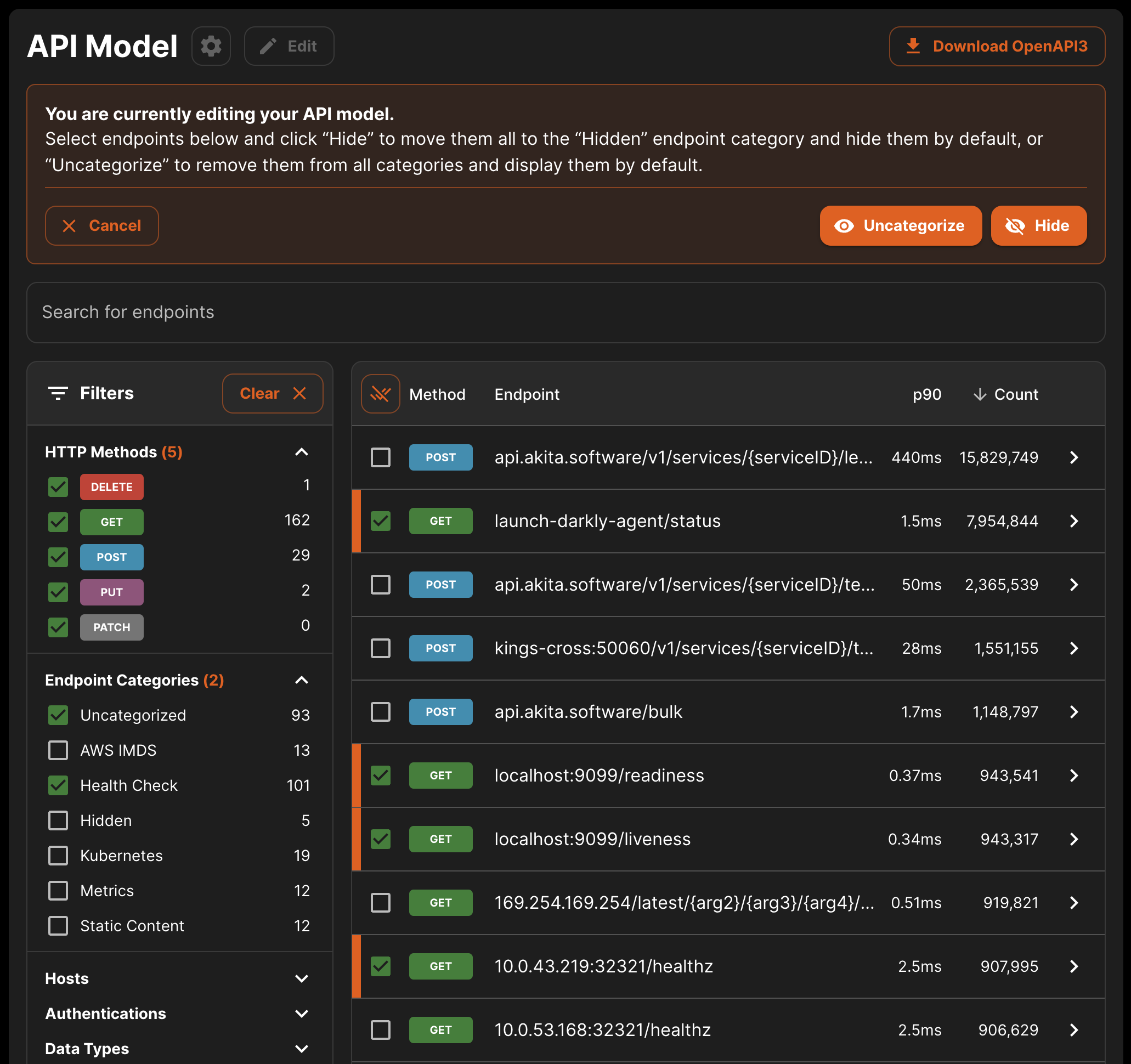Click the X icon in Clear filters button
This screenshot has height=1064, width=1131.
pos(299,393)
